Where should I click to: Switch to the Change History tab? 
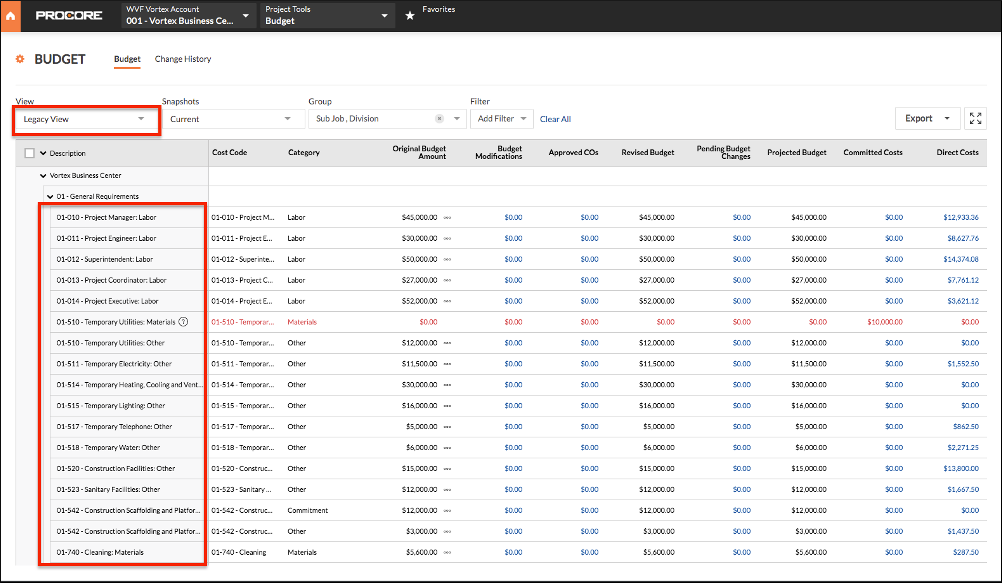coord(183,59)
